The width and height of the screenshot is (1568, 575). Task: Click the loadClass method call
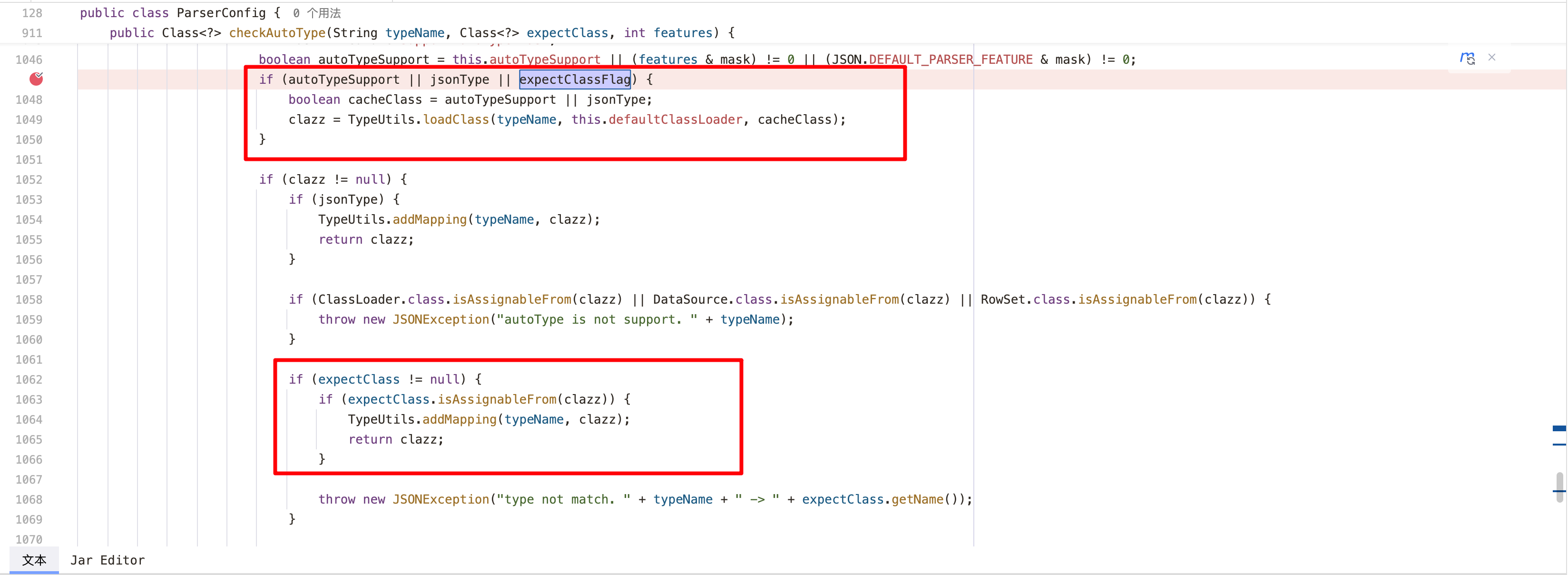click(x=456, y=119)
